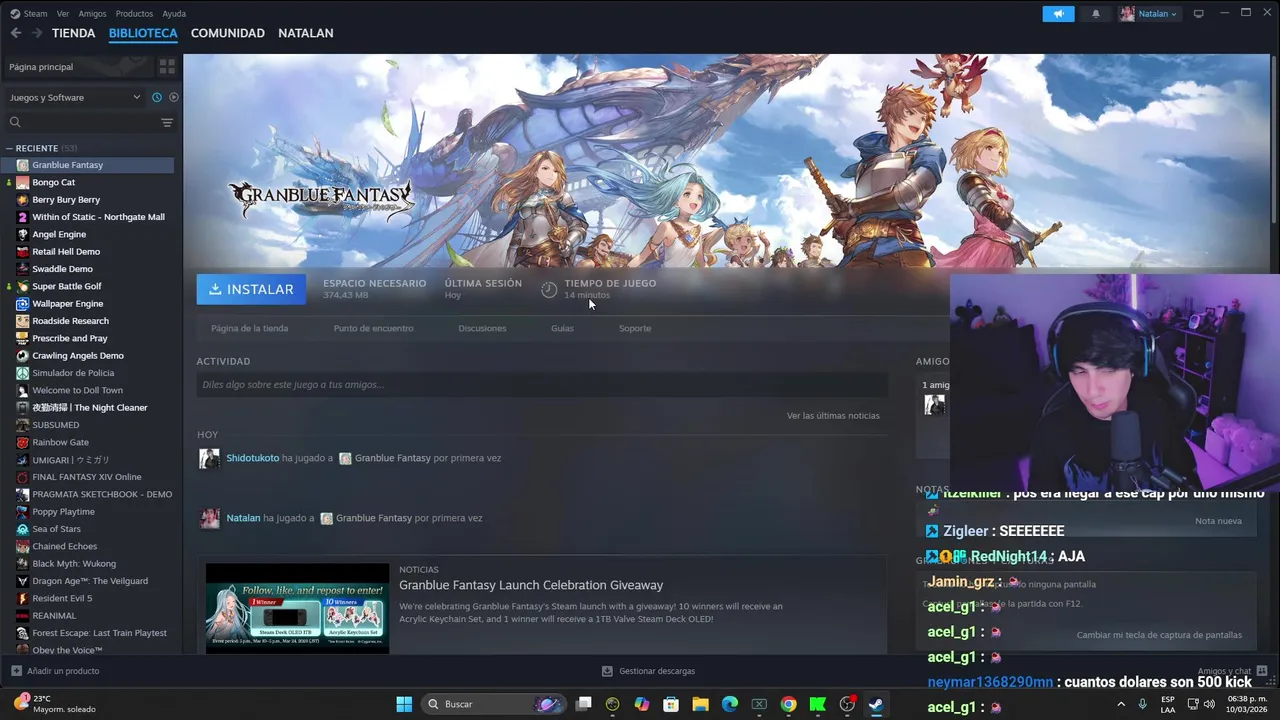Open Shidotukoto's profile link
1280x720 pixels.
coord(253,458)
